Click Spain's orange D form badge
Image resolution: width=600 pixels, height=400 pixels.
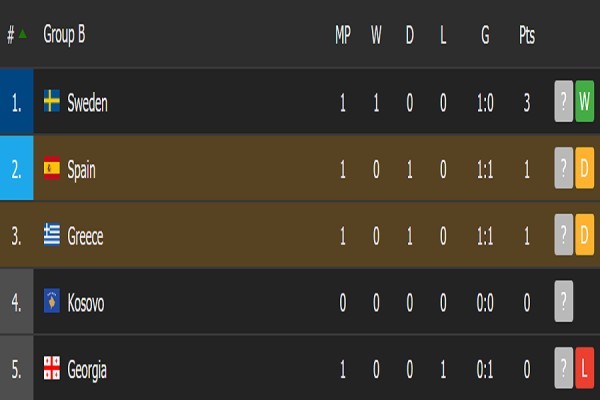[585, 168]
